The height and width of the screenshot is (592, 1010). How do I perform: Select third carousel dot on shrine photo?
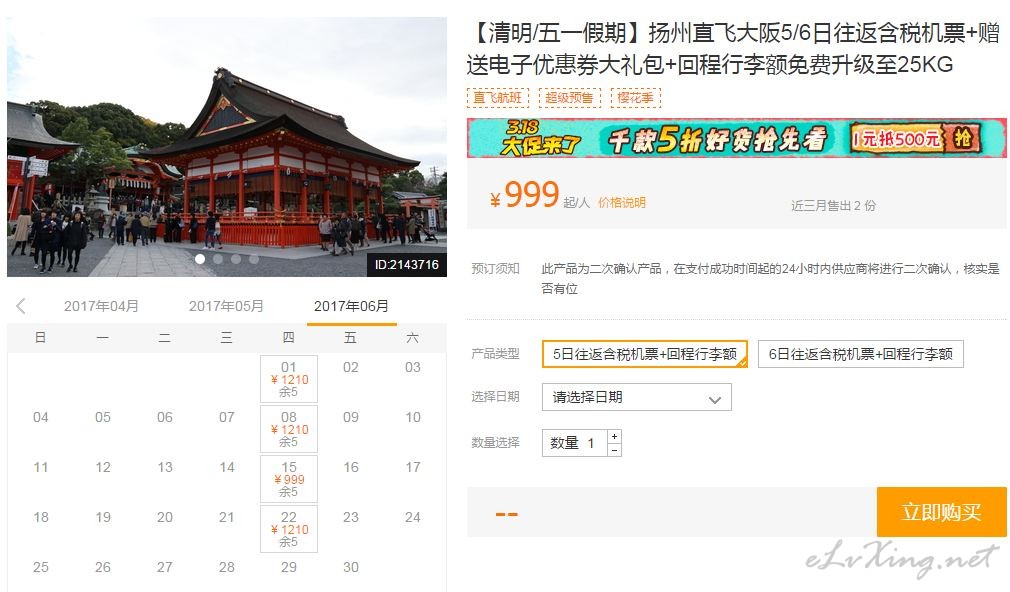[x=236, y=259]
